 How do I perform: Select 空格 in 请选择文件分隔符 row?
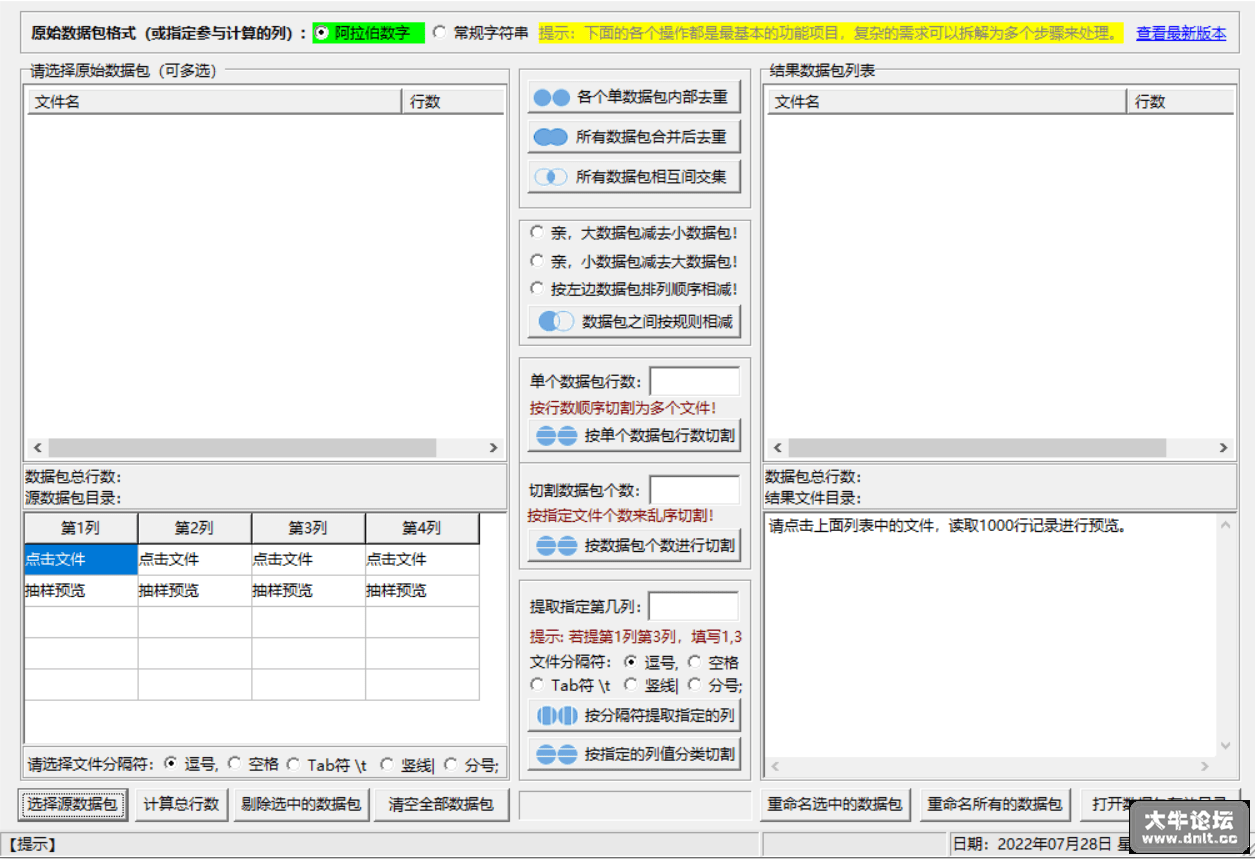point(253,764)
